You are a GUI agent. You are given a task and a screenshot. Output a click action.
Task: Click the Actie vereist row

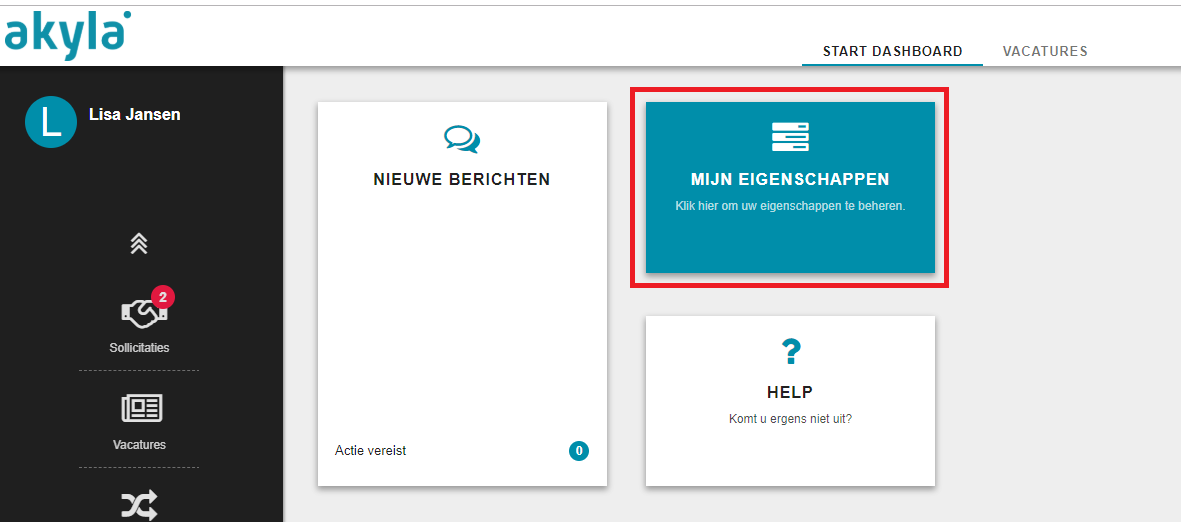pos(462,451)
